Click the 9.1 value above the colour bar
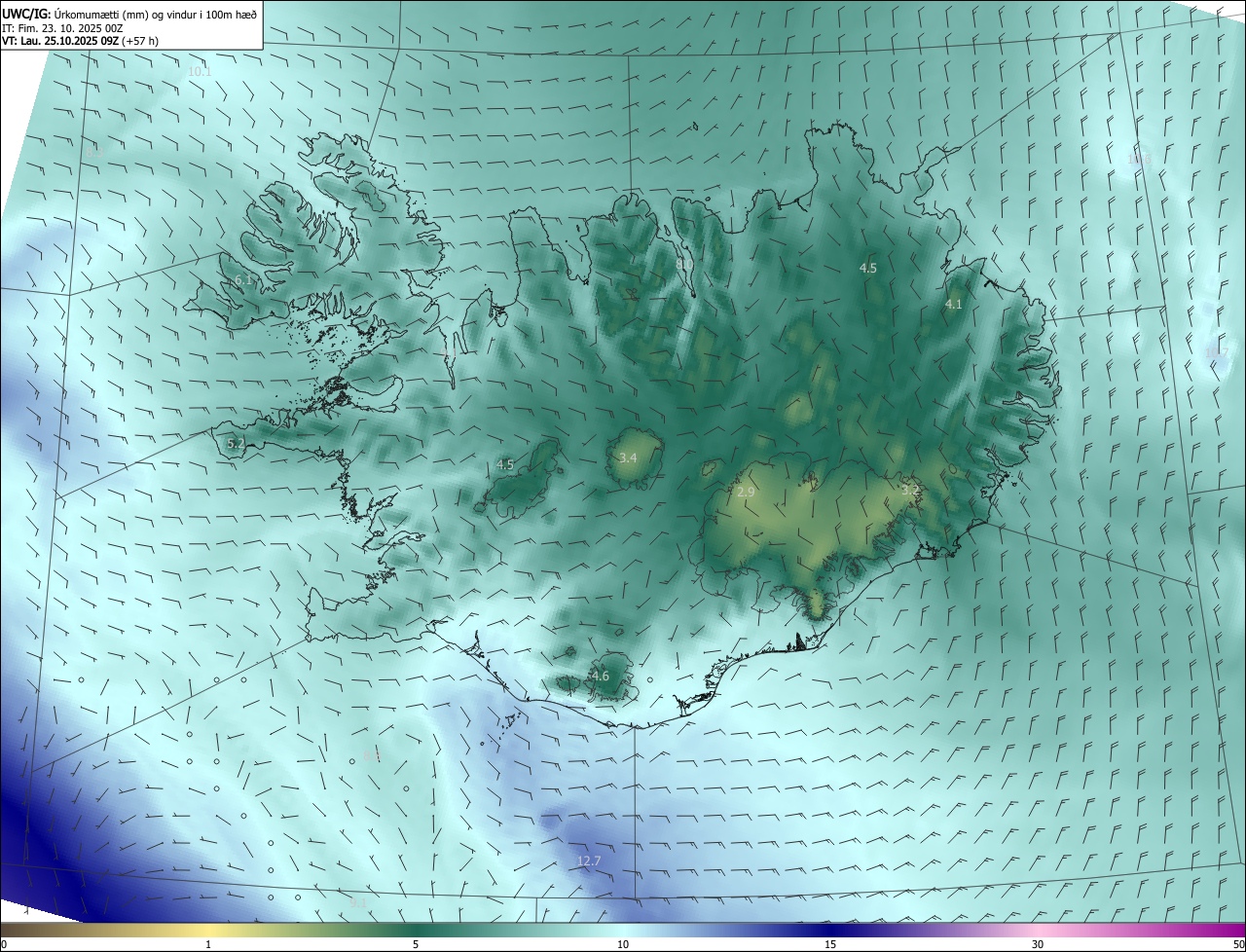 pos(358,902)
